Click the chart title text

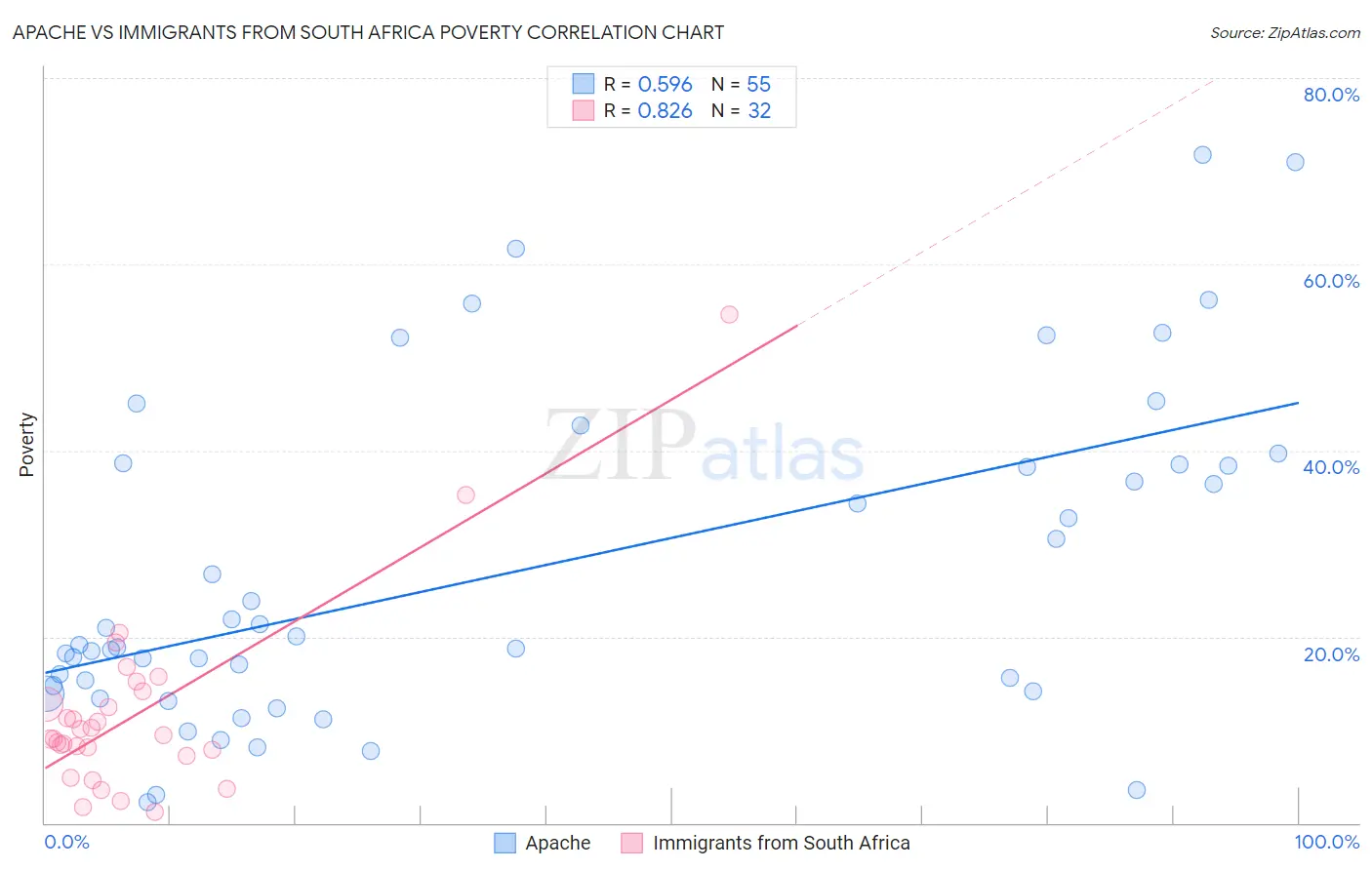click(368, 32)
